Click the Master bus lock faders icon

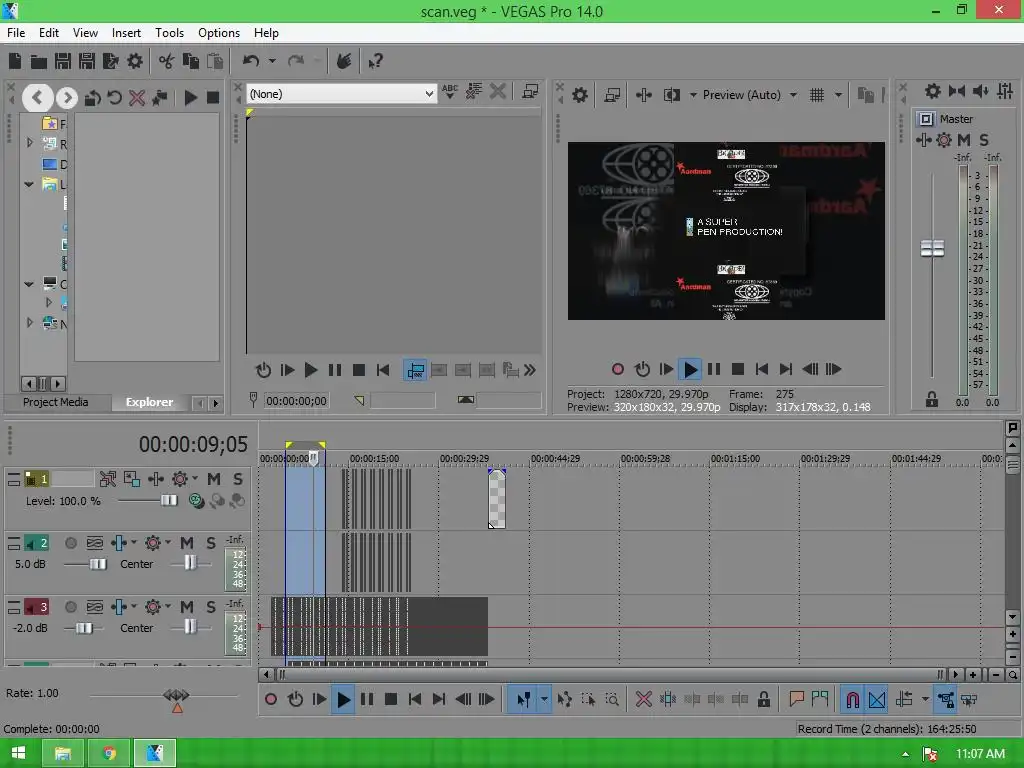tap(932, 400)
